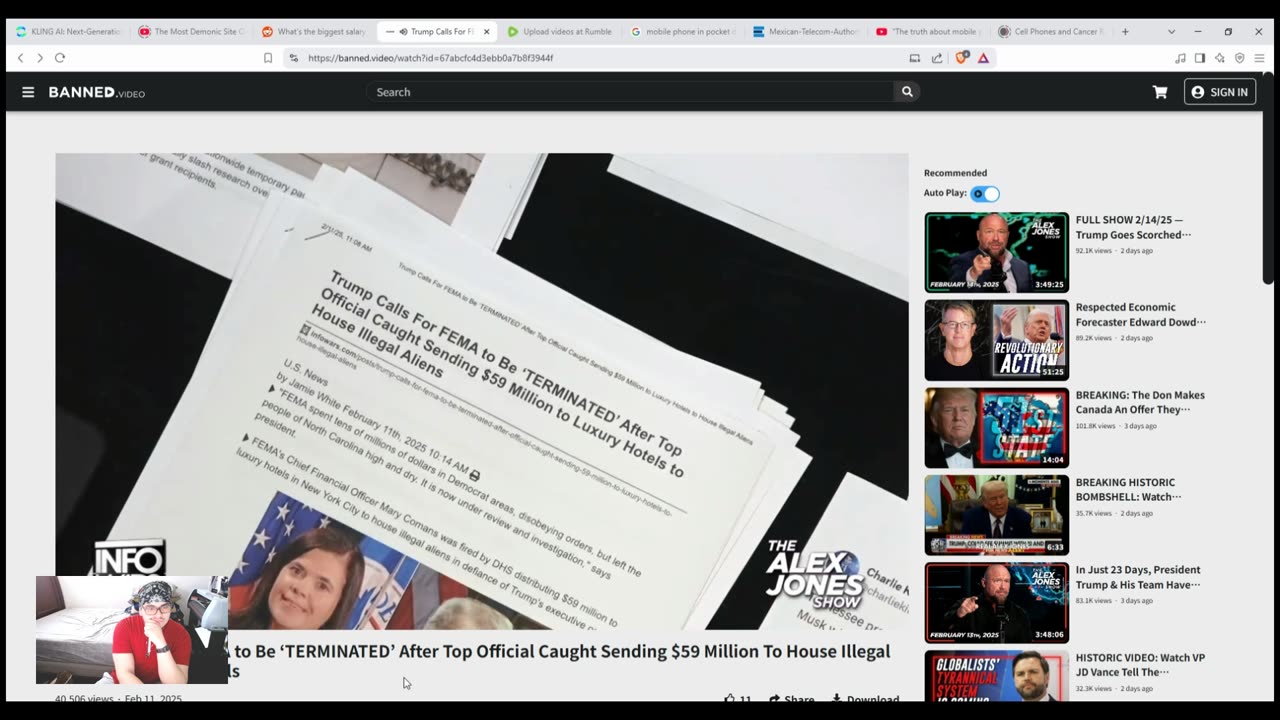The image size is (1280, 720).
Task: Click the media control music note icon
Action: [1180, 58]
